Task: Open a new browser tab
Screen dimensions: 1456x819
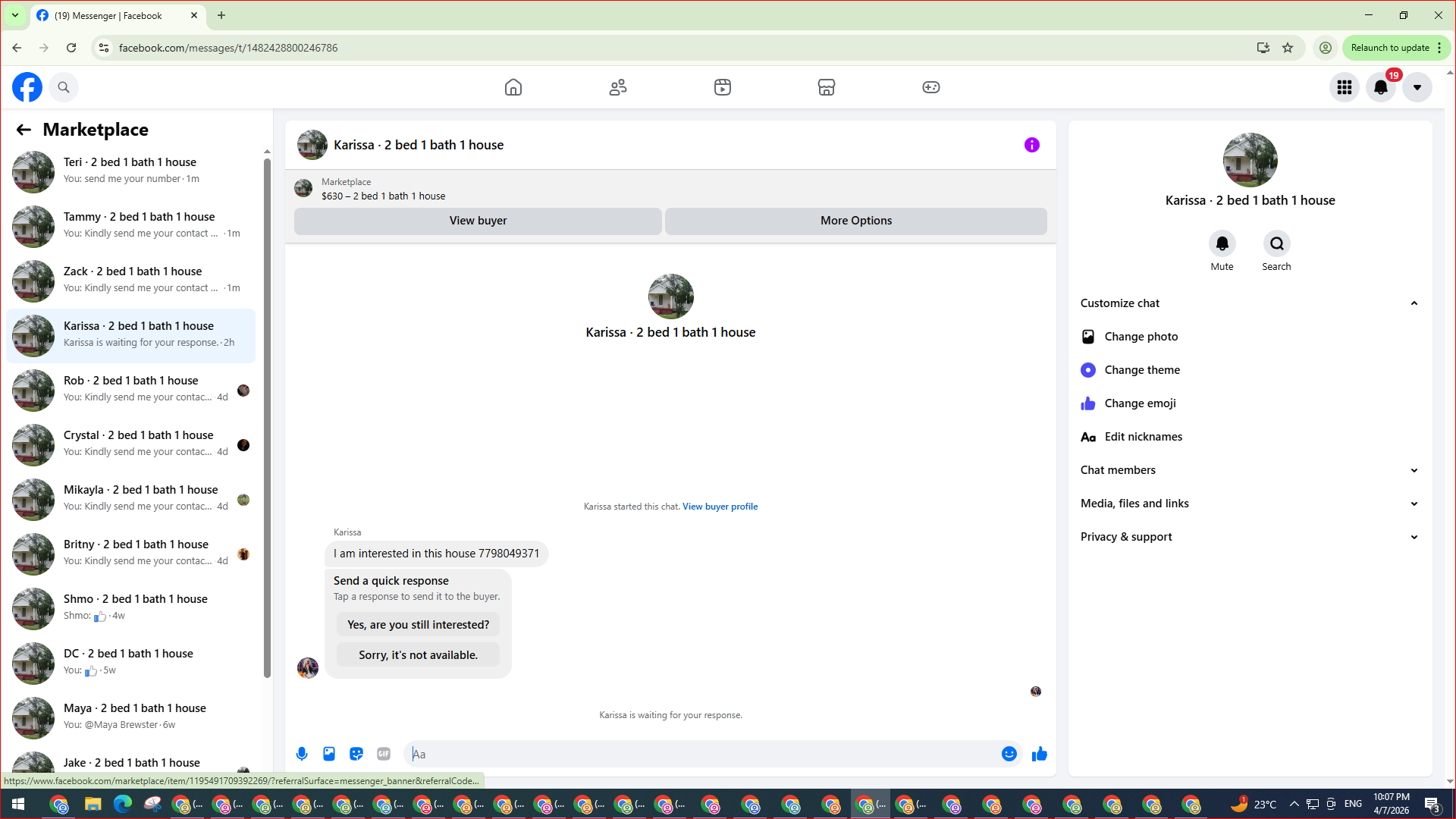Action: [221, 15]
